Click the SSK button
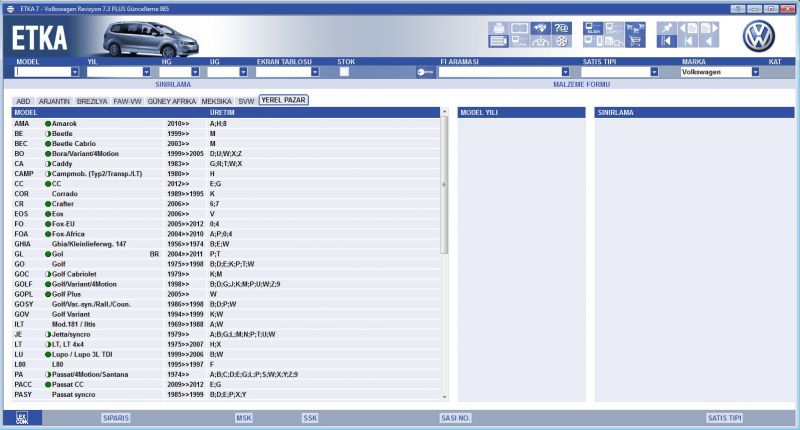Viewport: 800px width, 430px height. click(310, 418)
